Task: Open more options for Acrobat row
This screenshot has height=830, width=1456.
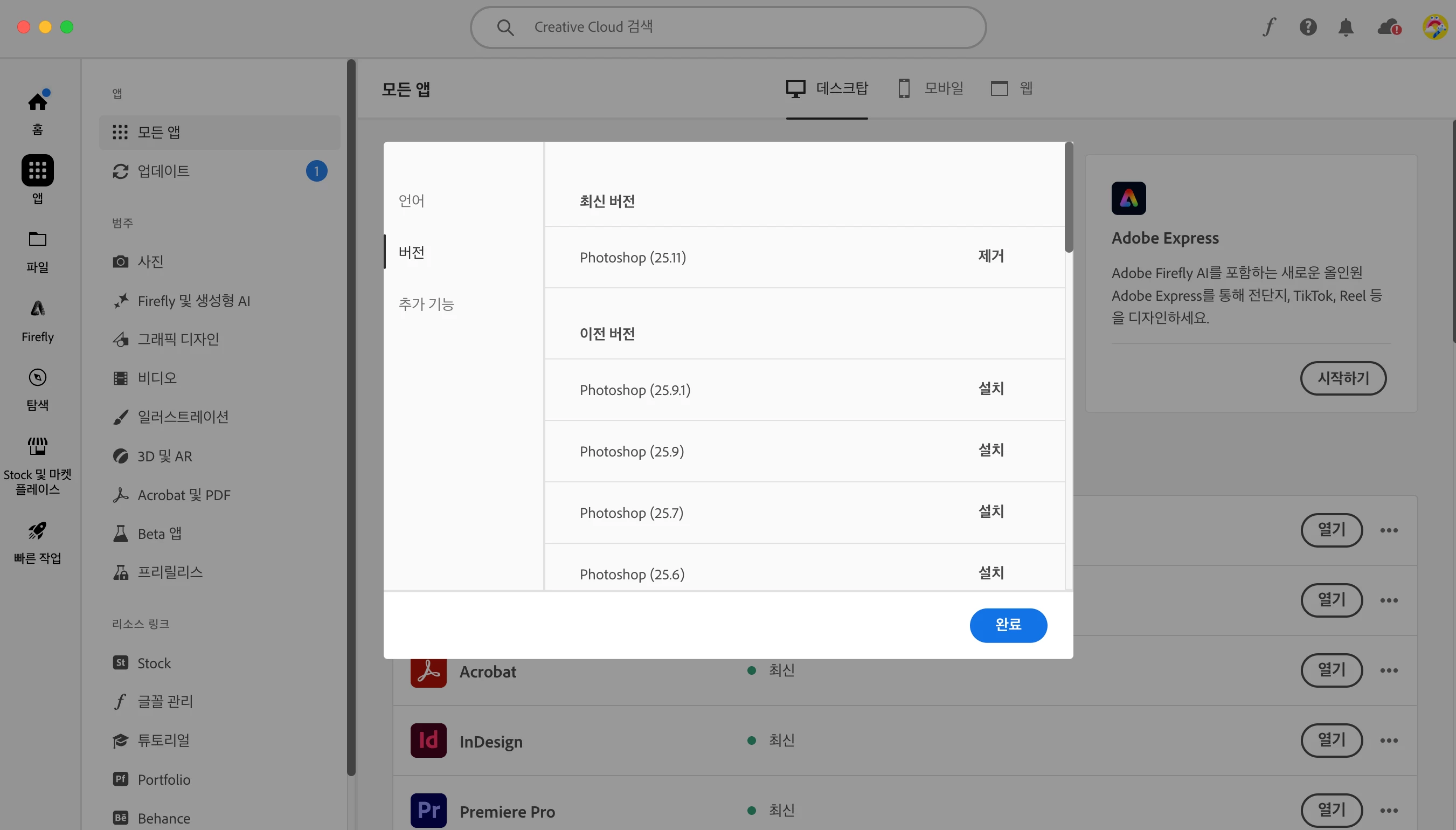Action: (x=1389, y=670)
